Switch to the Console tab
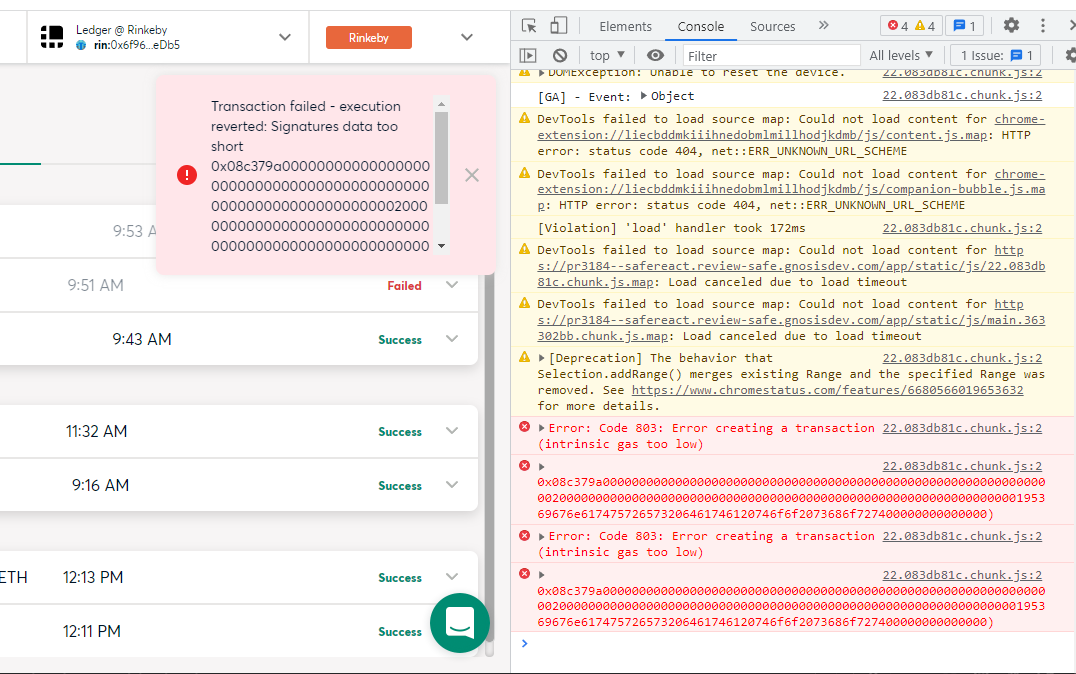This screenshot has width=1076, height=674. 701,26
